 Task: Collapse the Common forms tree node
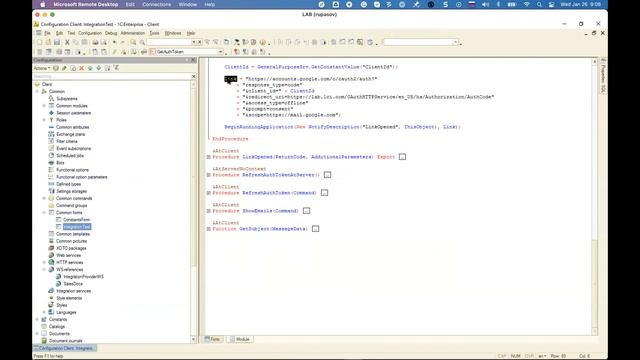[x=44, y=213]
